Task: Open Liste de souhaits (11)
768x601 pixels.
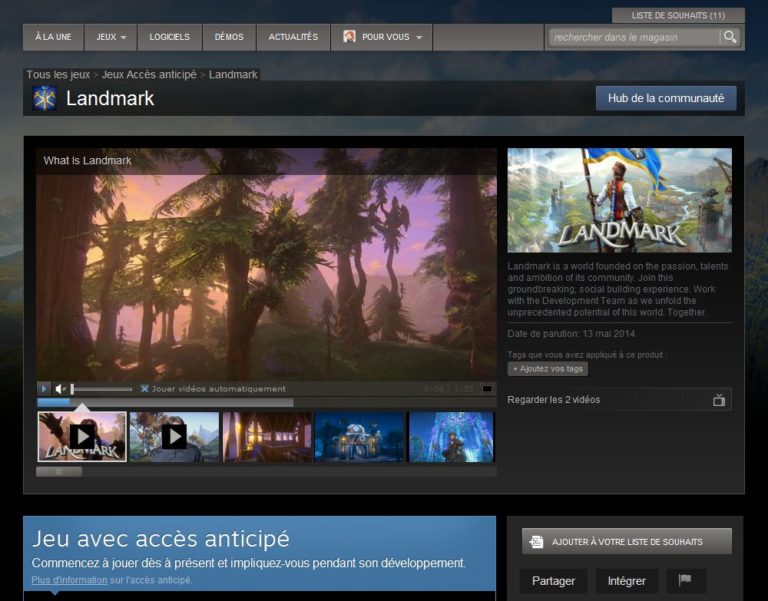Action: pyautogui.click(x=678, y=16)
